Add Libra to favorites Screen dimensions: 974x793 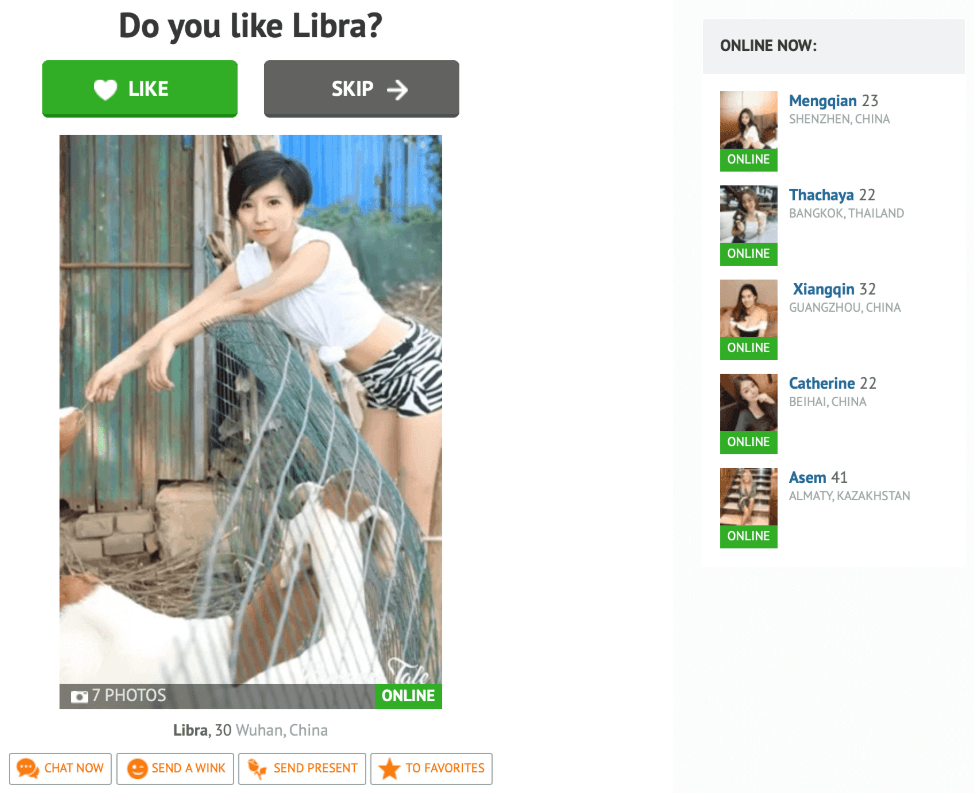click(432, 769)
